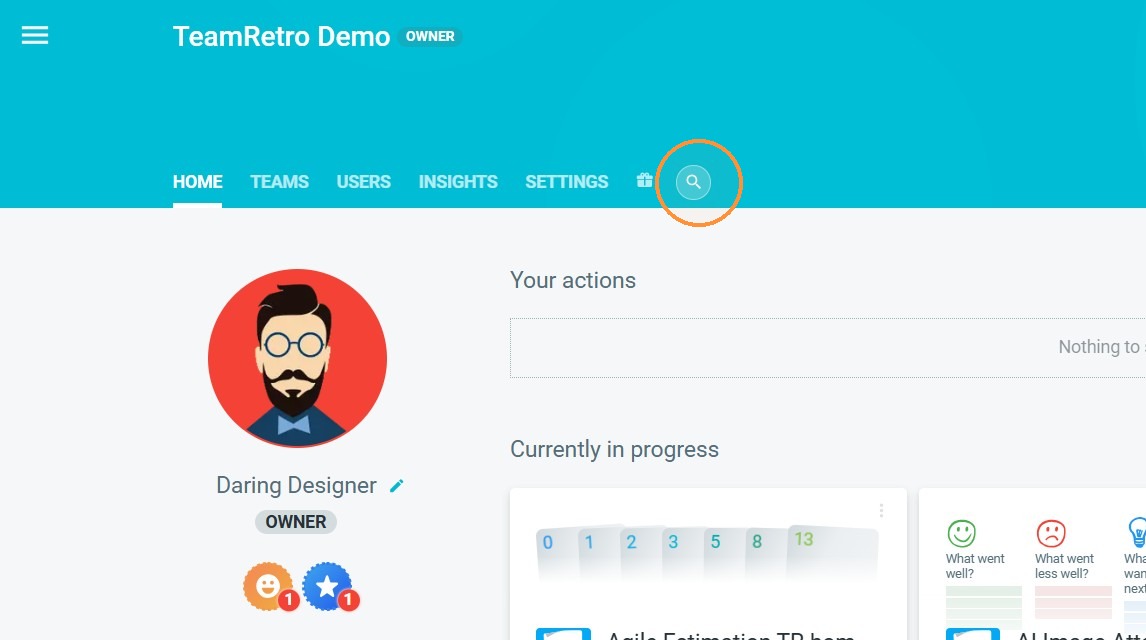1146x640 pixels.
Task: Click the 'What went well?' column label
Action: (x=975, y=566)
